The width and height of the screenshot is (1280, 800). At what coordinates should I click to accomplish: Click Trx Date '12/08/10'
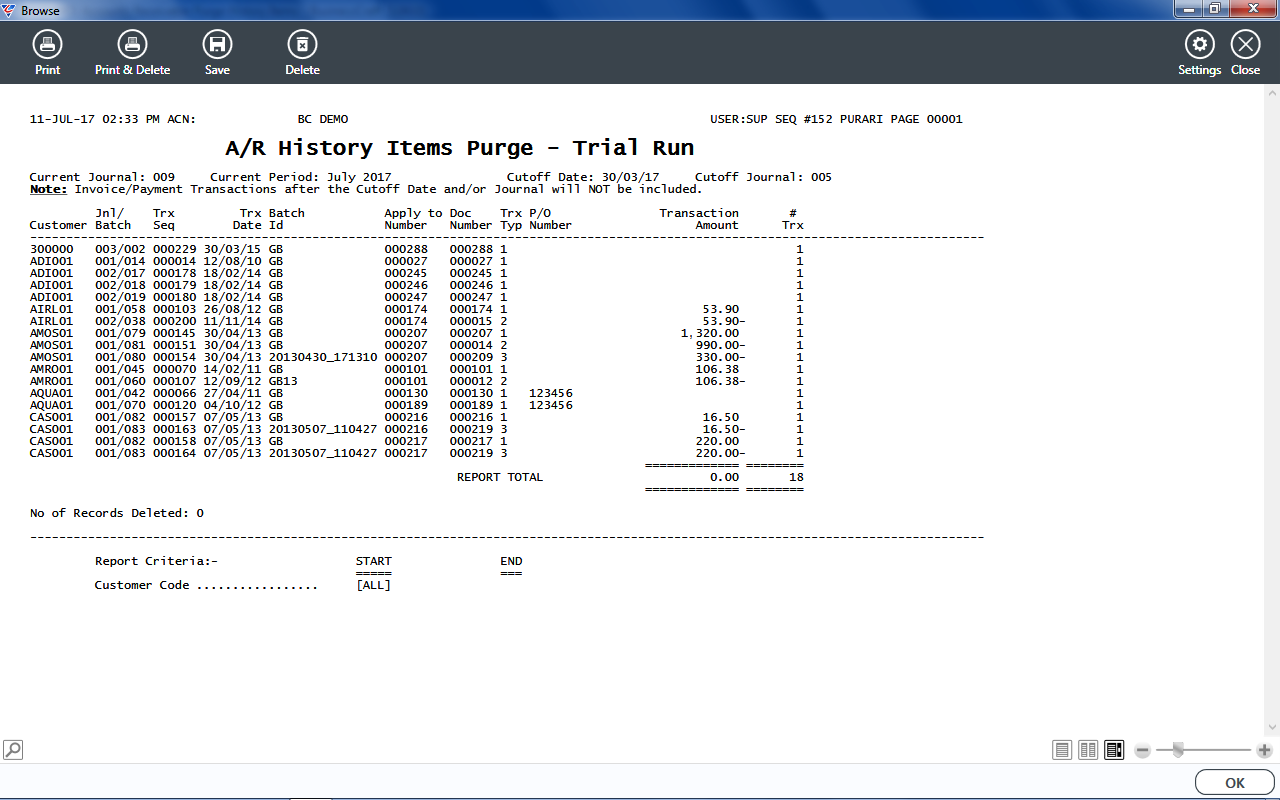232,261
